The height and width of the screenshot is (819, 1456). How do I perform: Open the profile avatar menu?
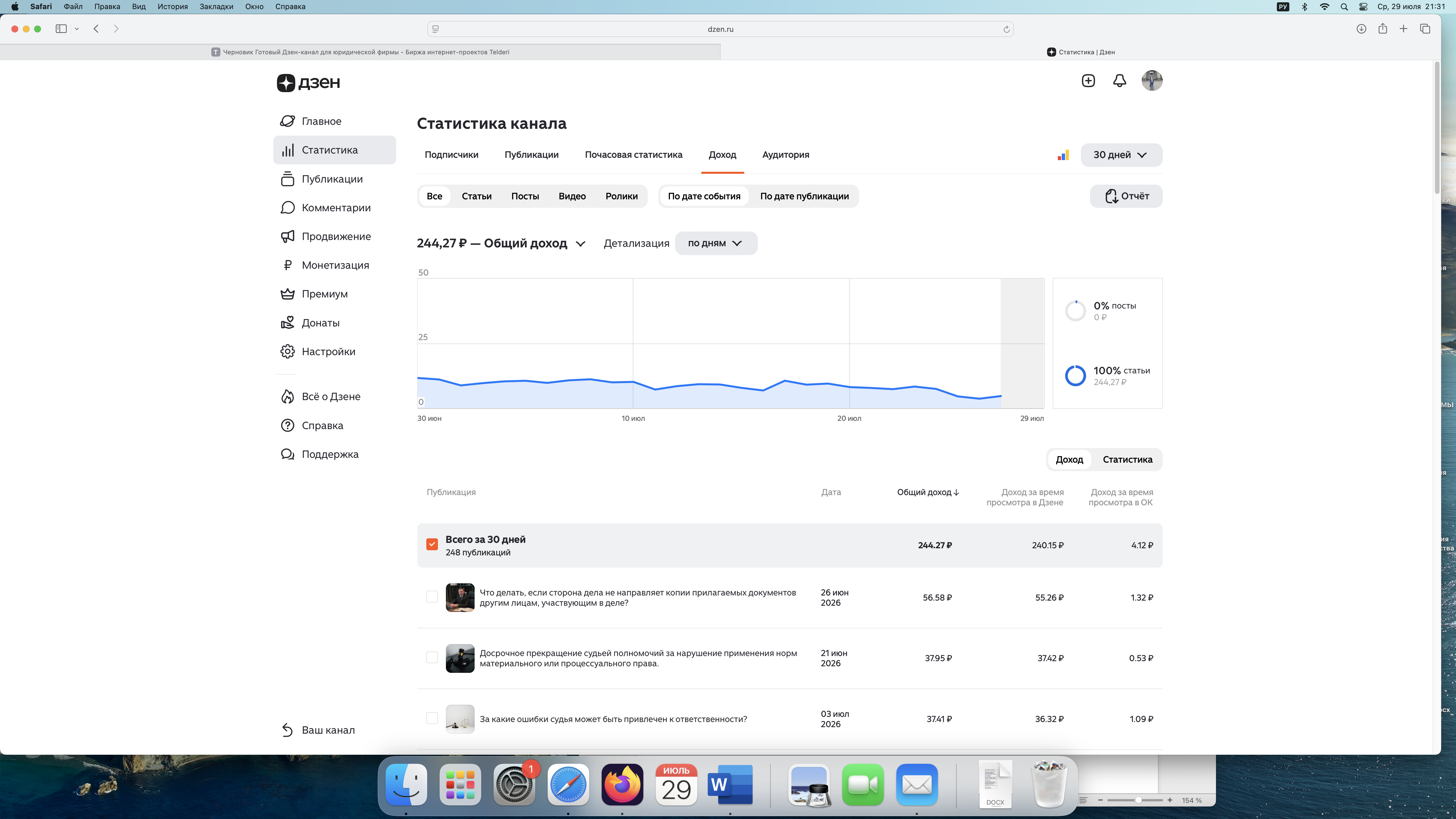(x=1151, y=81)
